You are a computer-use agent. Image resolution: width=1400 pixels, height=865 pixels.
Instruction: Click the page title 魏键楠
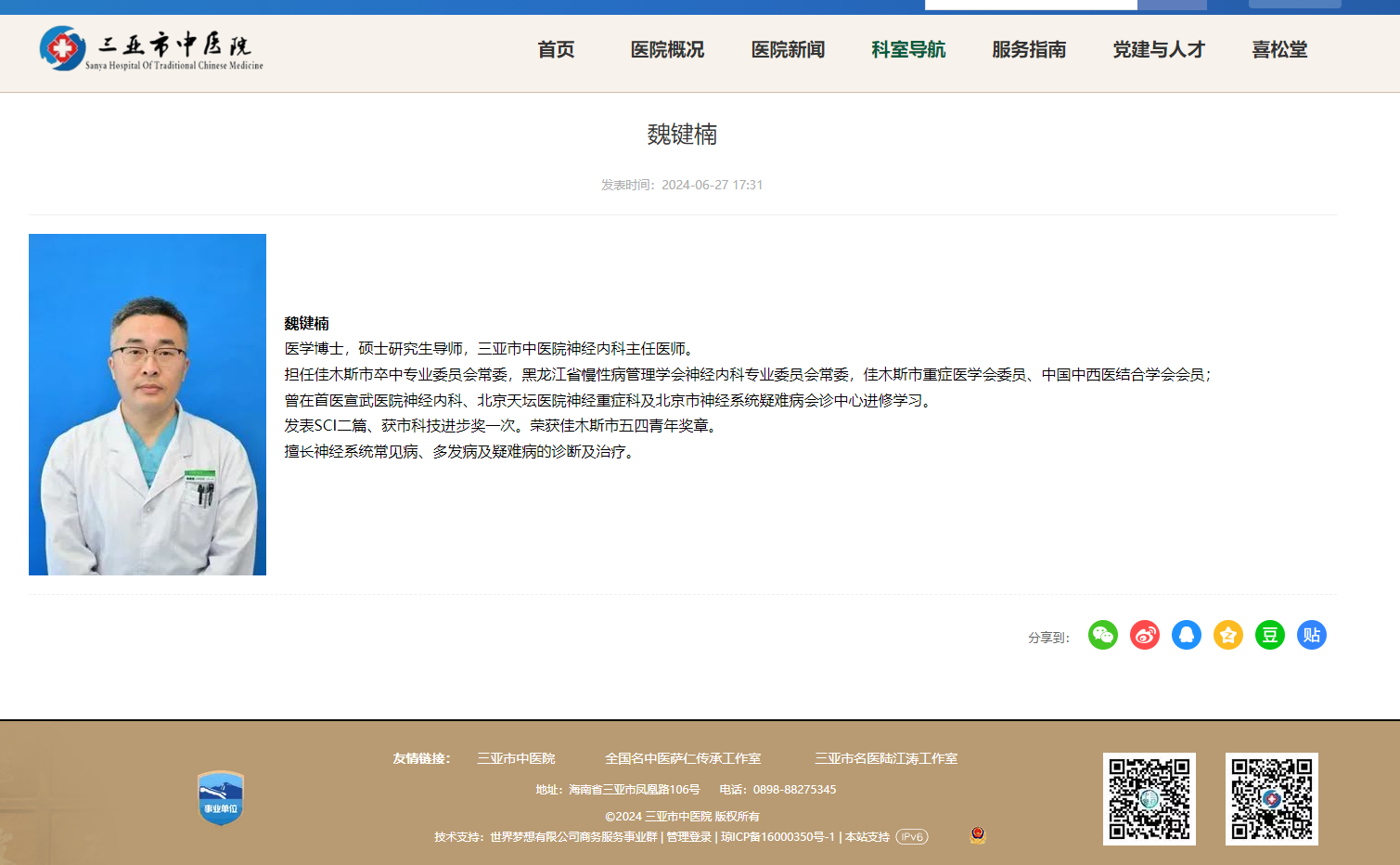[682, 135]
